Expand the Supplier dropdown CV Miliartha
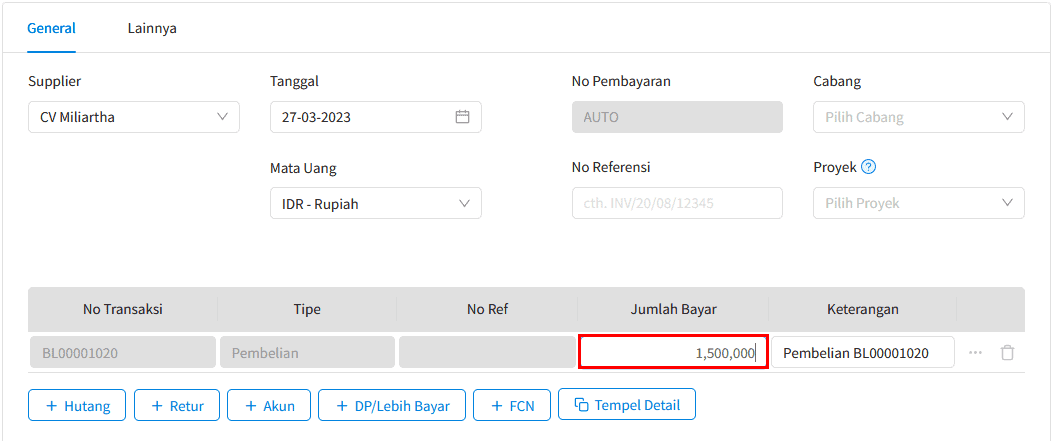Viewport: 1051px width, 441px height. tap(133, 117)
